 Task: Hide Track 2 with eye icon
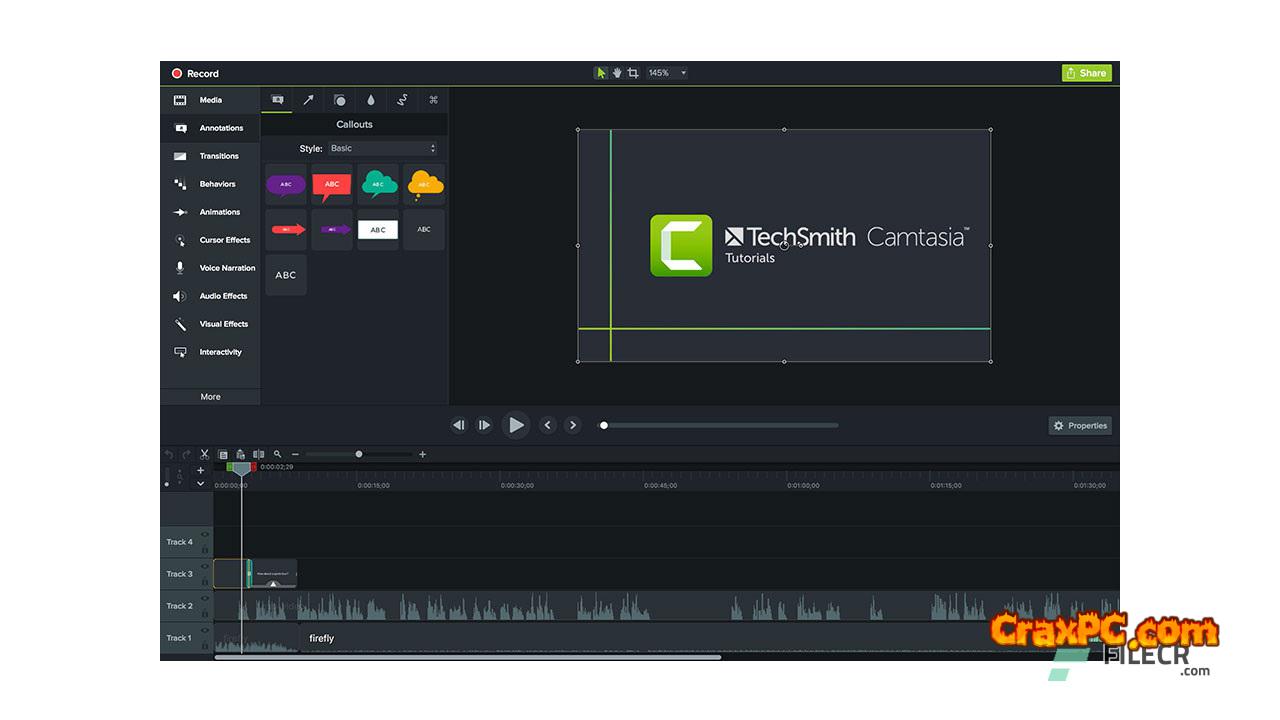pyautogui.click(x=205, y=599)
